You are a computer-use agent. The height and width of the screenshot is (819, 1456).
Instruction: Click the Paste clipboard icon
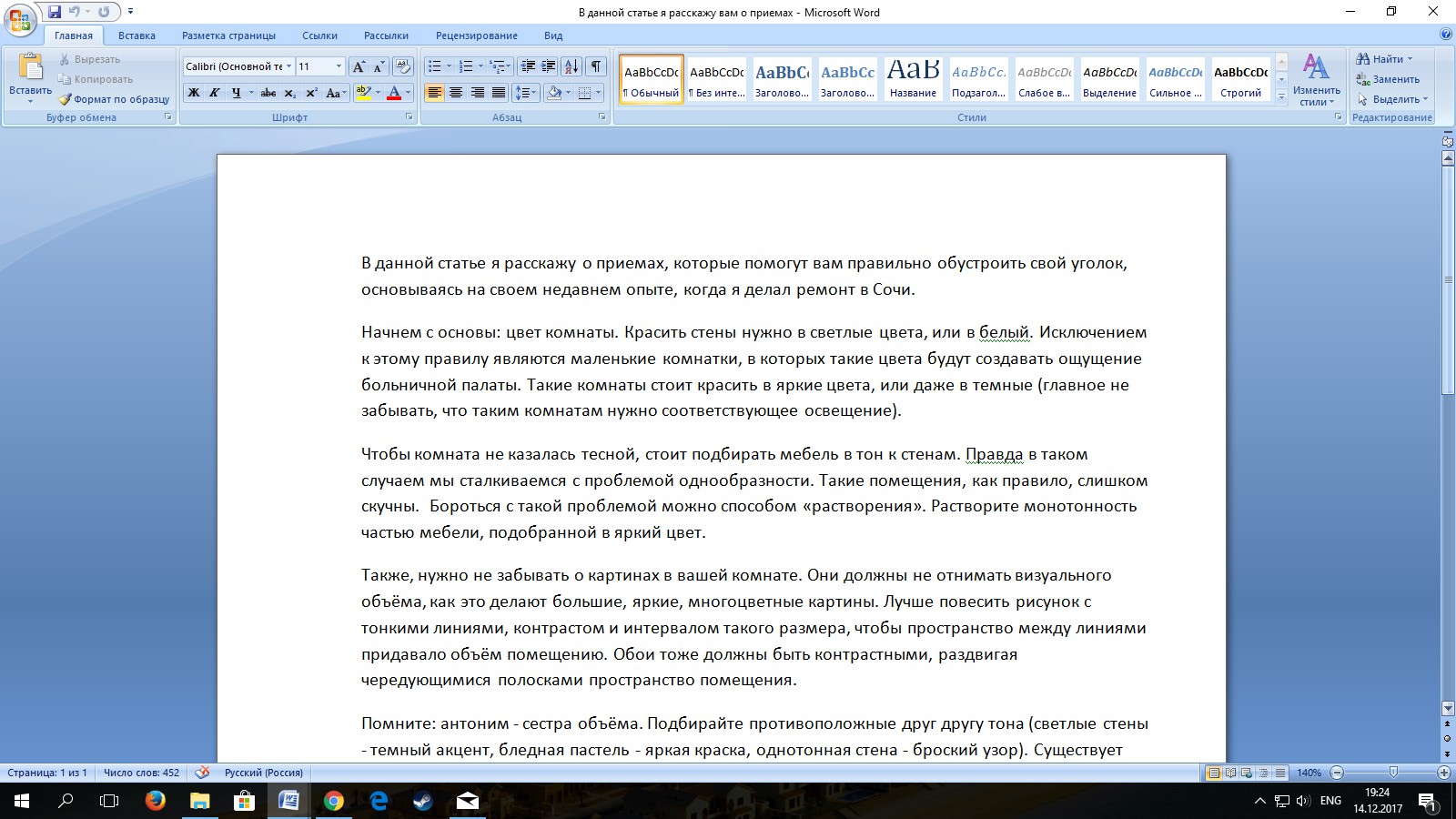[x=30, y=67]
